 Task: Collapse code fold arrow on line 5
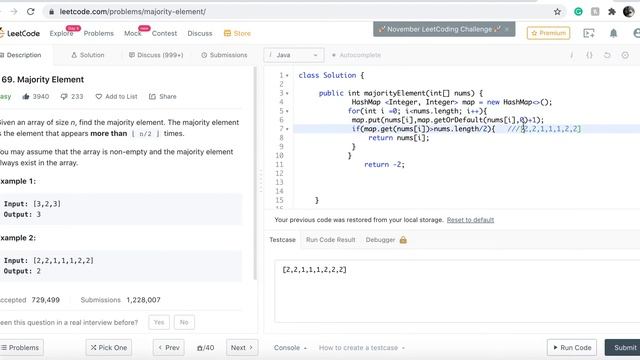point(287,111)
